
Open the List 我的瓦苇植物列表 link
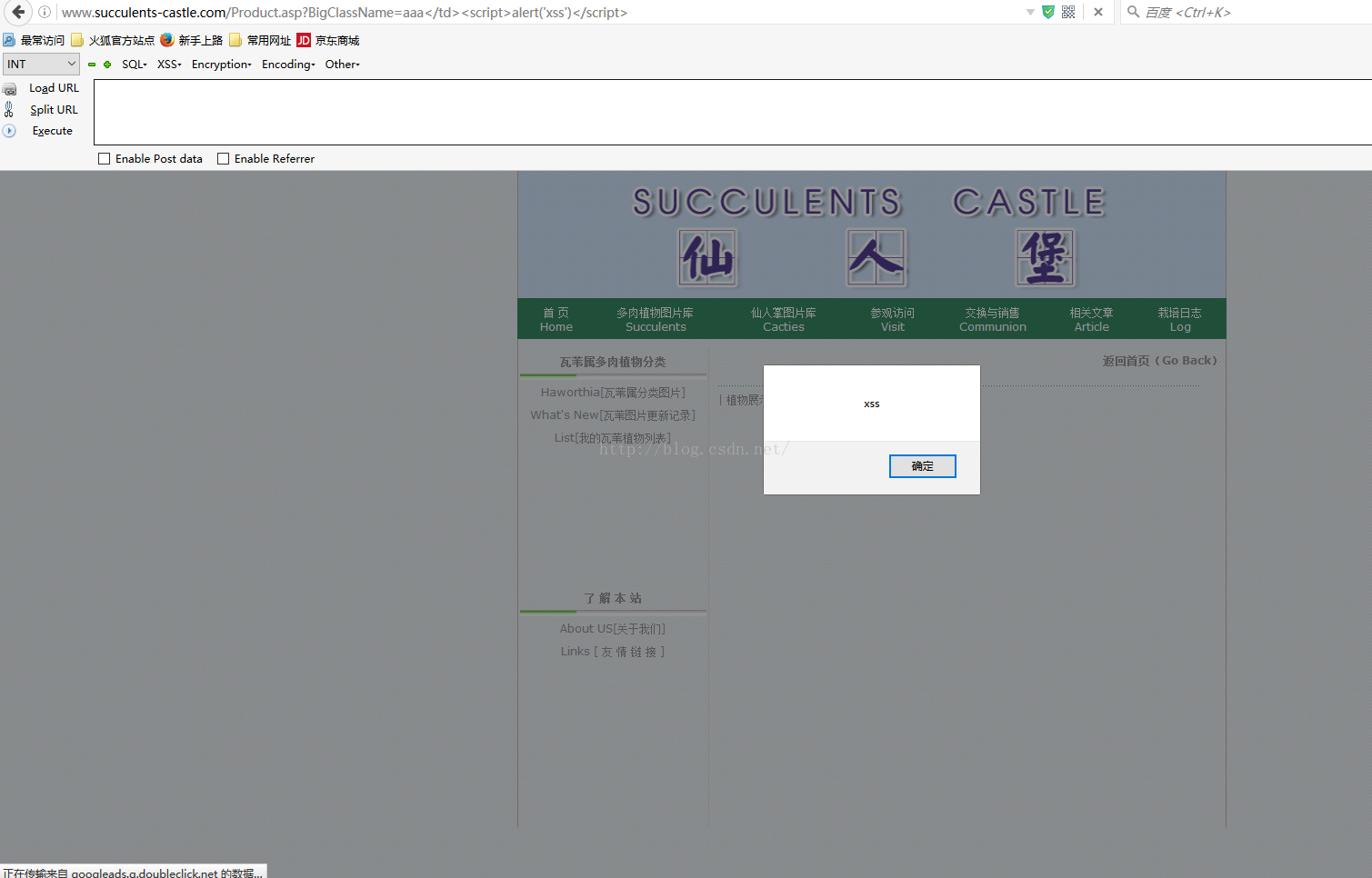tap(613, 438)
